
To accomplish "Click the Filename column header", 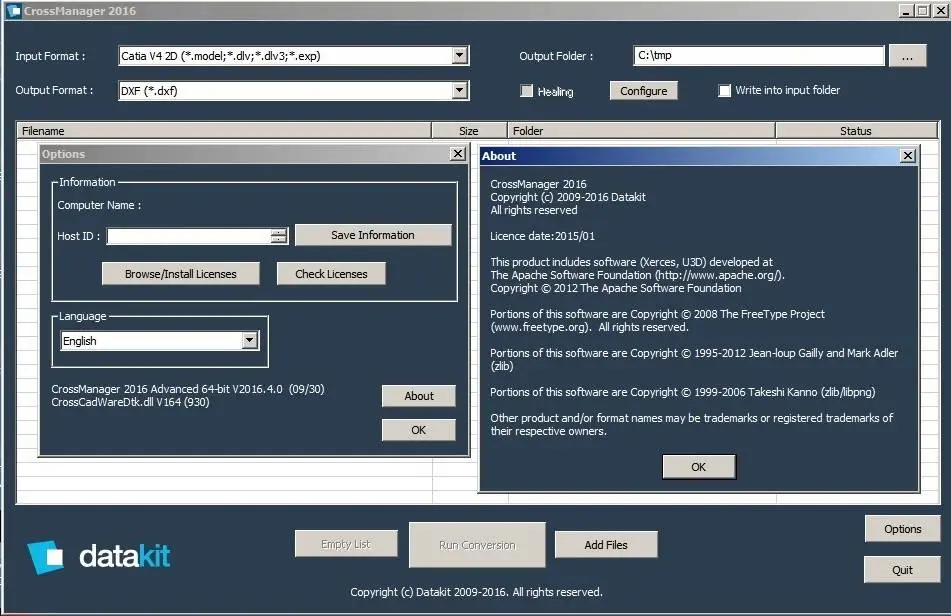I will click(223, 130).
